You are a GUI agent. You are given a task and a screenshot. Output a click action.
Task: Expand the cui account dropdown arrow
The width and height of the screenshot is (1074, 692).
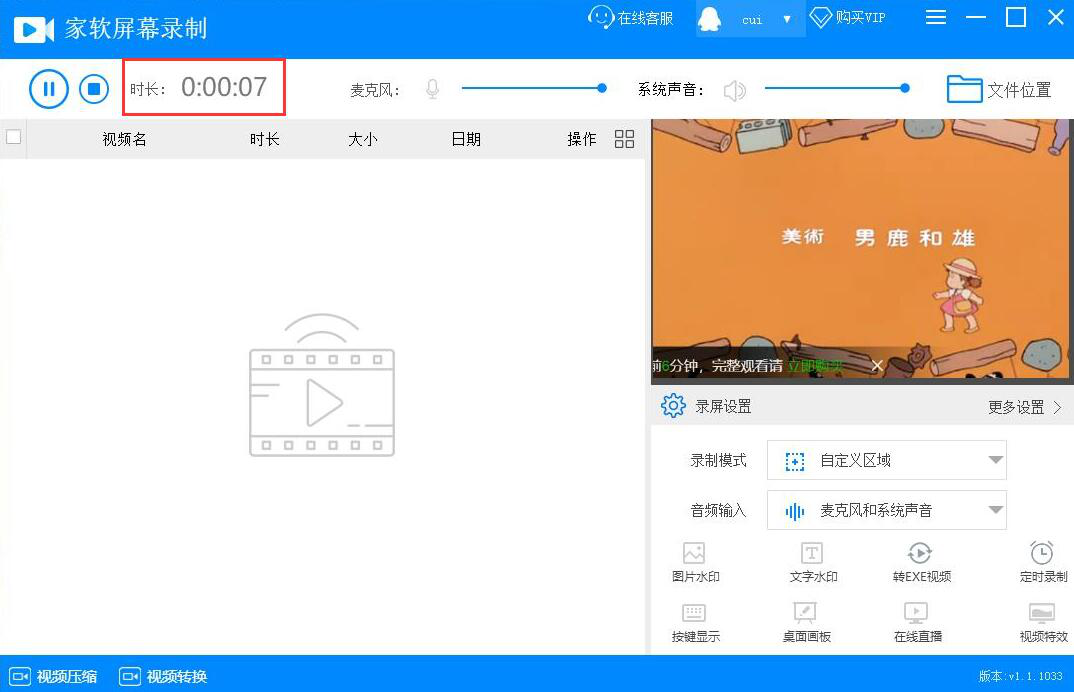(787, 19)
